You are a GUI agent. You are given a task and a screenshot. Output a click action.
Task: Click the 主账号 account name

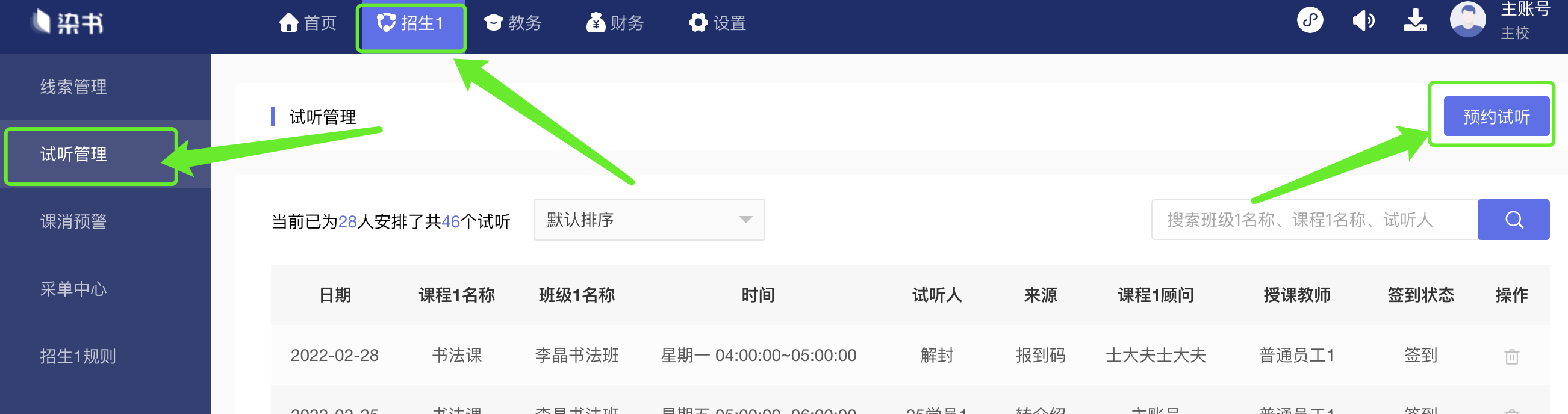1525,9
